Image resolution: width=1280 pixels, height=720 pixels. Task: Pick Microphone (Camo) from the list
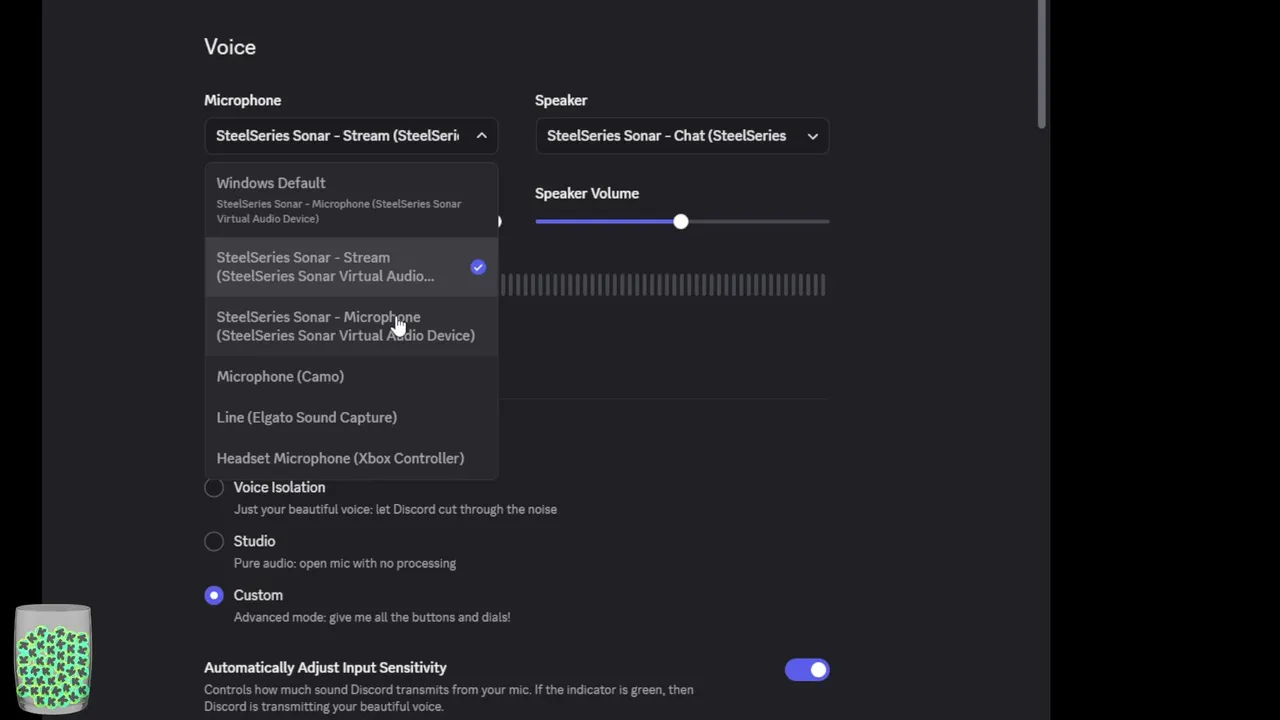pyautogui.click(x=280, y=377)
